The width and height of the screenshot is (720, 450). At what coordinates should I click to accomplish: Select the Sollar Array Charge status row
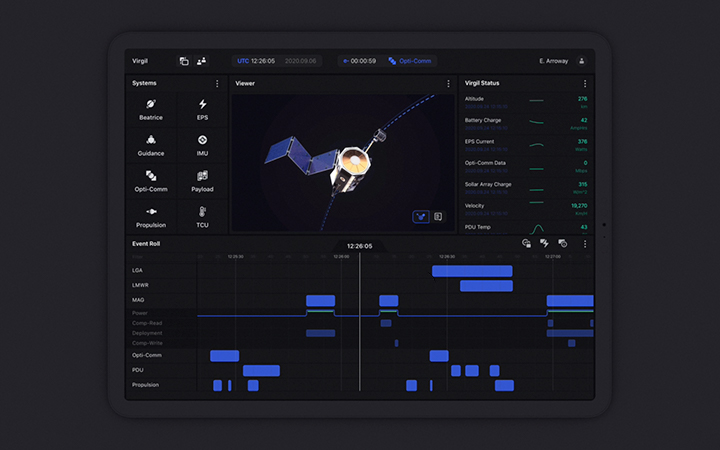(x=526, y=188)
